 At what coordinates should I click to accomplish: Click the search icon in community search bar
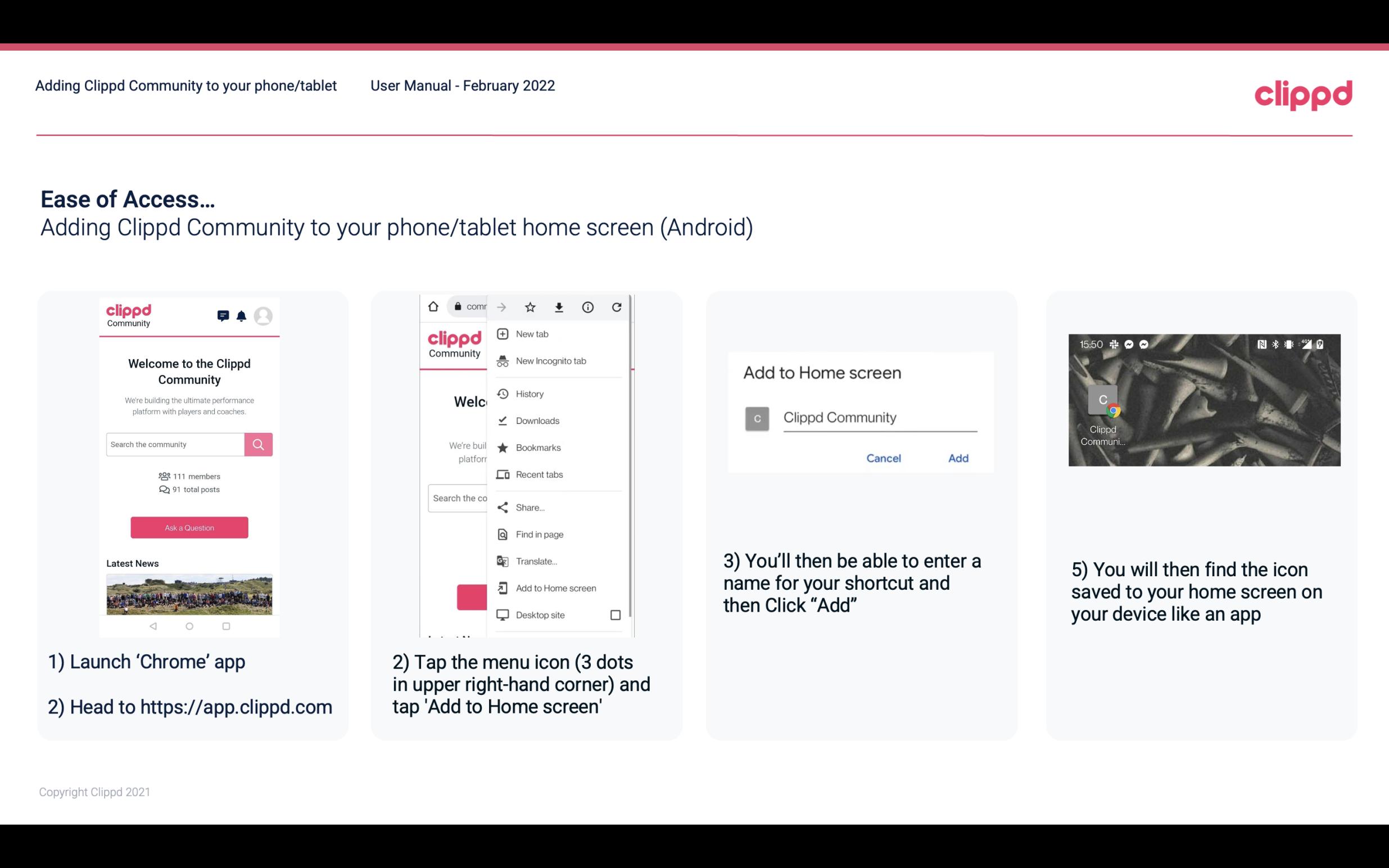258,444
